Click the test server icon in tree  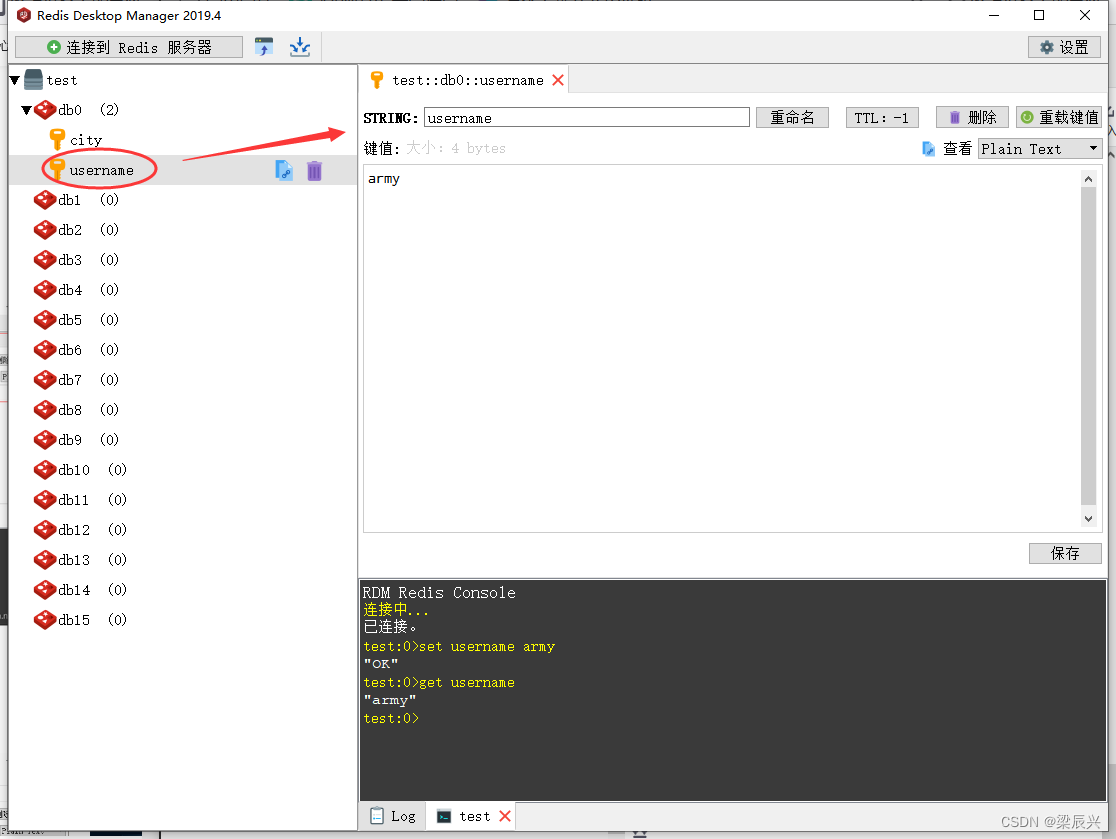(33, 80)
